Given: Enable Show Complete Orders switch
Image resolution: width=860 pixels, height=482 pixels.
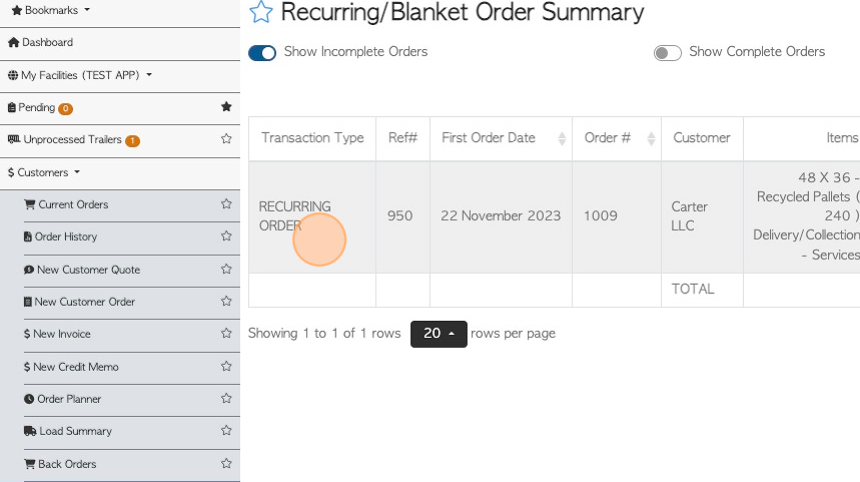Looking at the screenshot, I should pyautogui.click(x=667, y=53).
